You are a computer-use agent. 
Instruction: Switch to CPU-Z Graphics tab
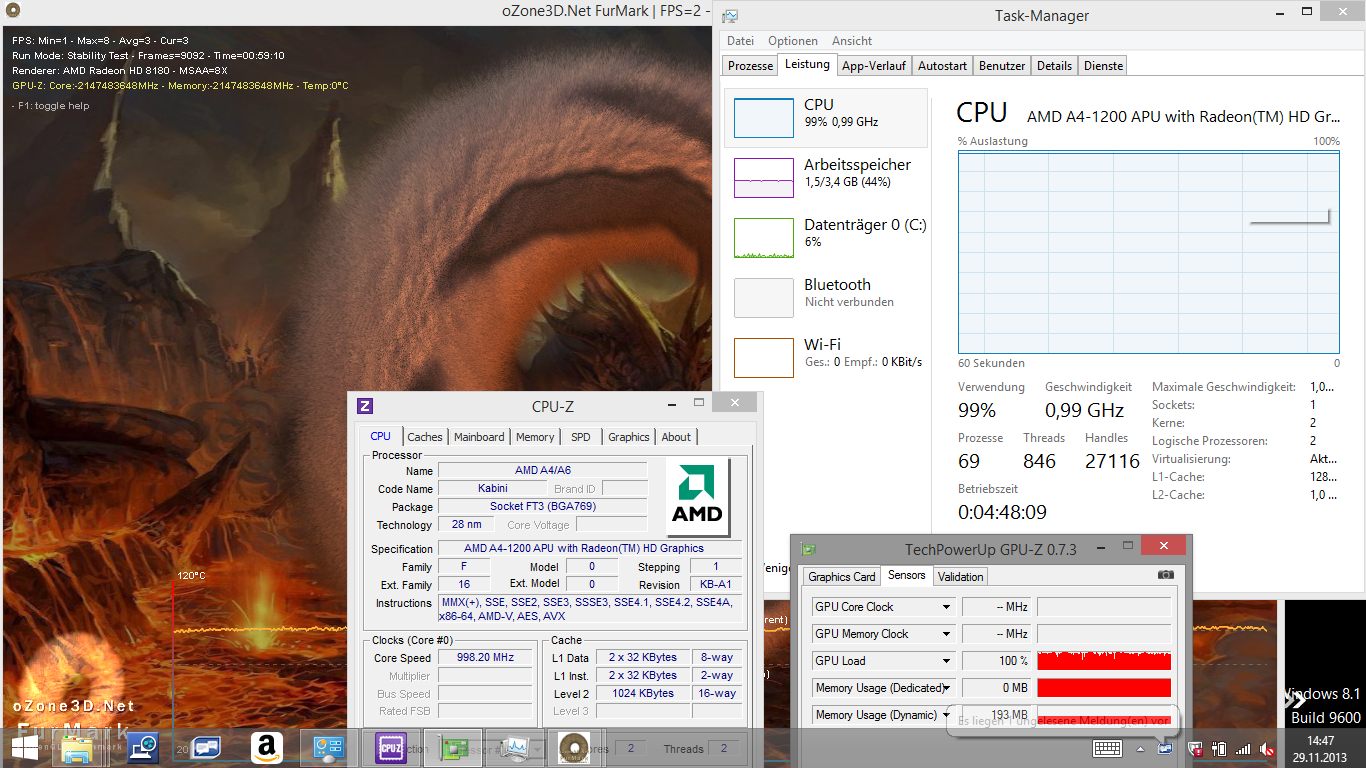click(x=628, y=437)
